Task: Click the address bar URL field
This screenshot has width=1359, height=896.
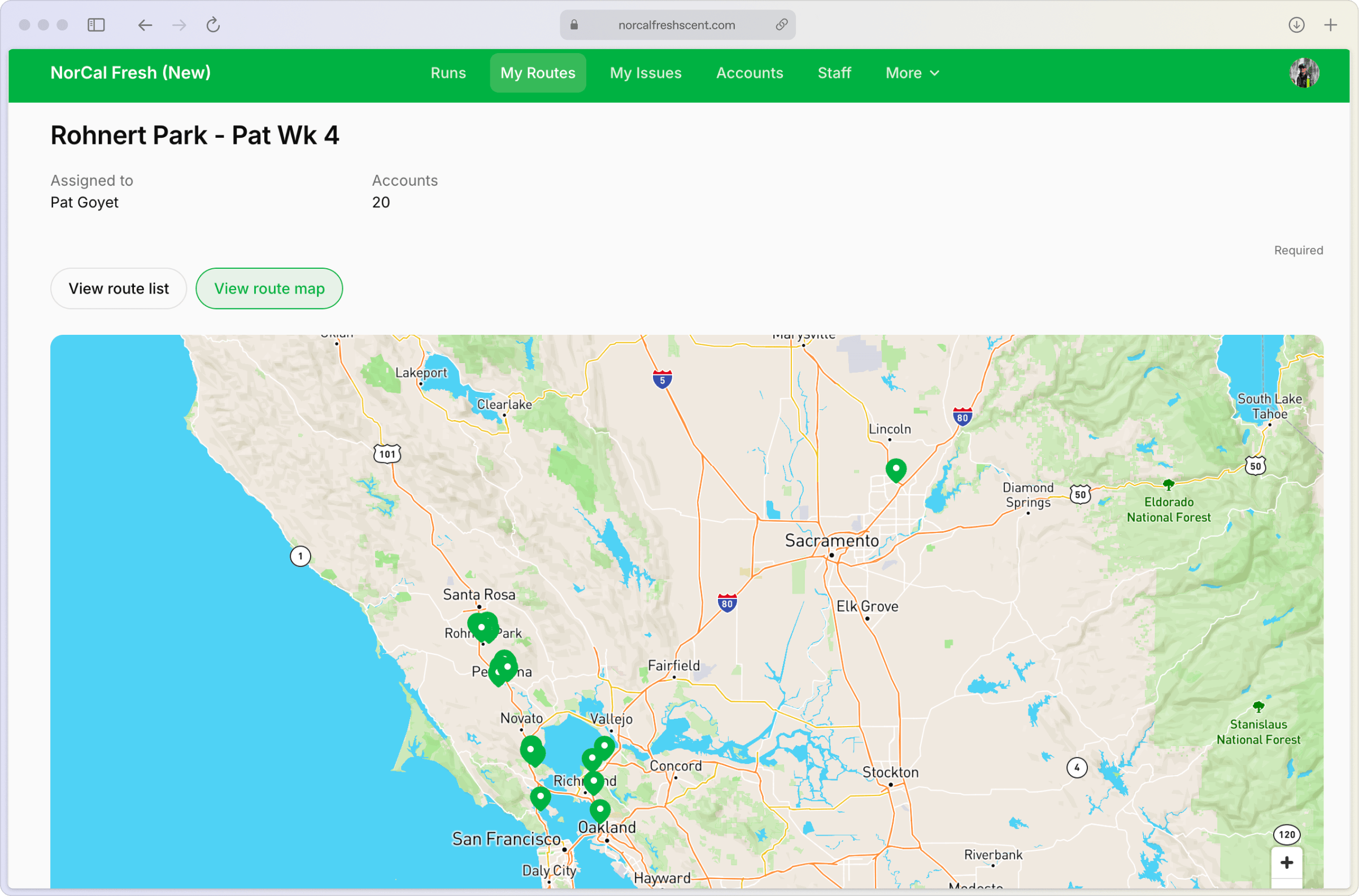Action: (676, 25)
